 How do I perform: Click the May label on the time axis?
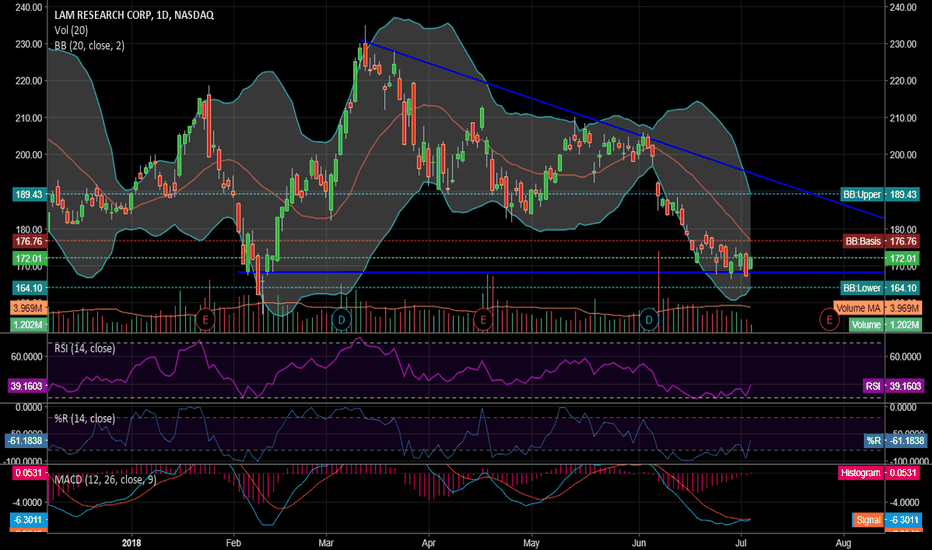pos(531,543)
